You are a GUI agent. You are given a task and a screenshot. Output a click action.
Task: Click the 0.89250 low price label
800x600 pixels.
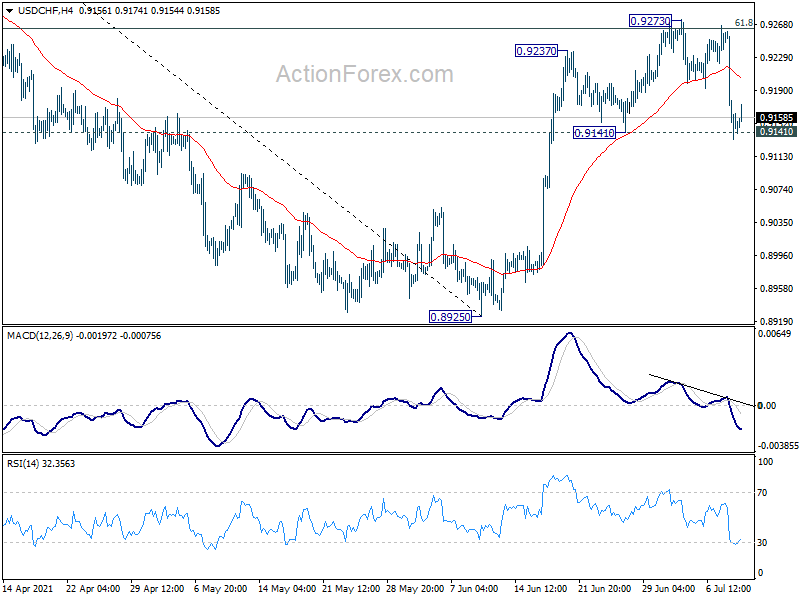click(x=451, y=317)
